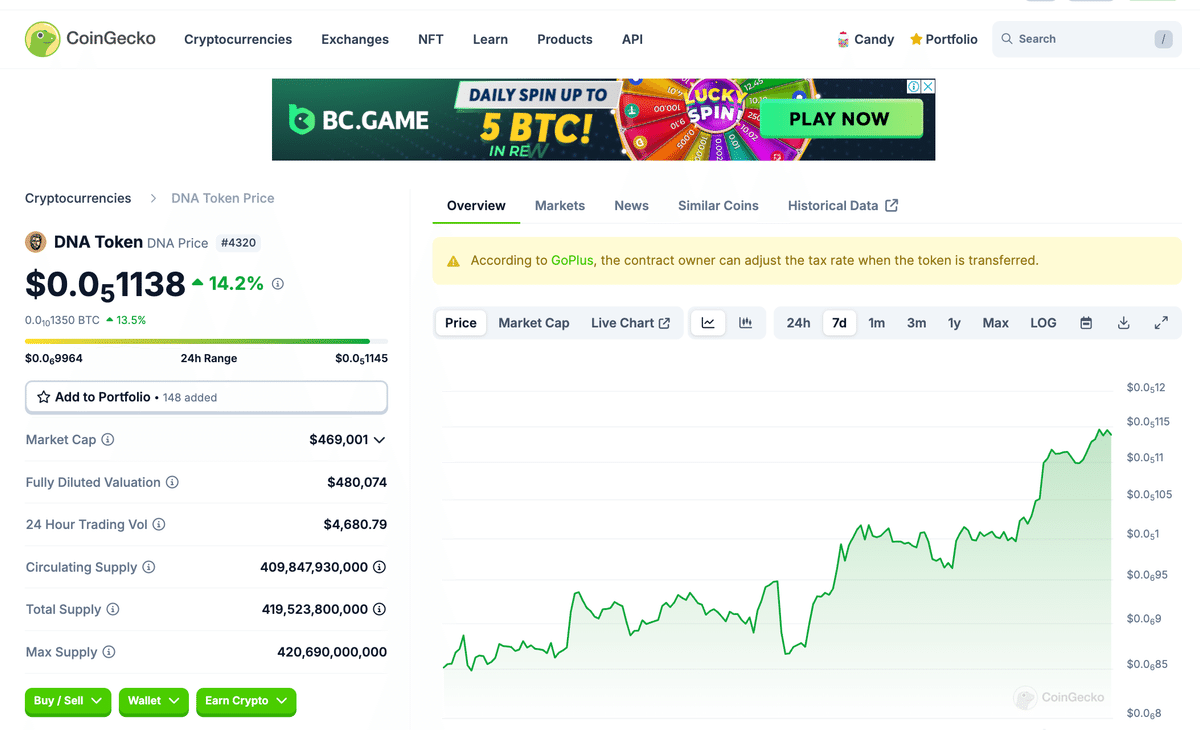This screenshot has height=730, width=1200.
Task: Select the 24h time range
Action: coord(798,323)
